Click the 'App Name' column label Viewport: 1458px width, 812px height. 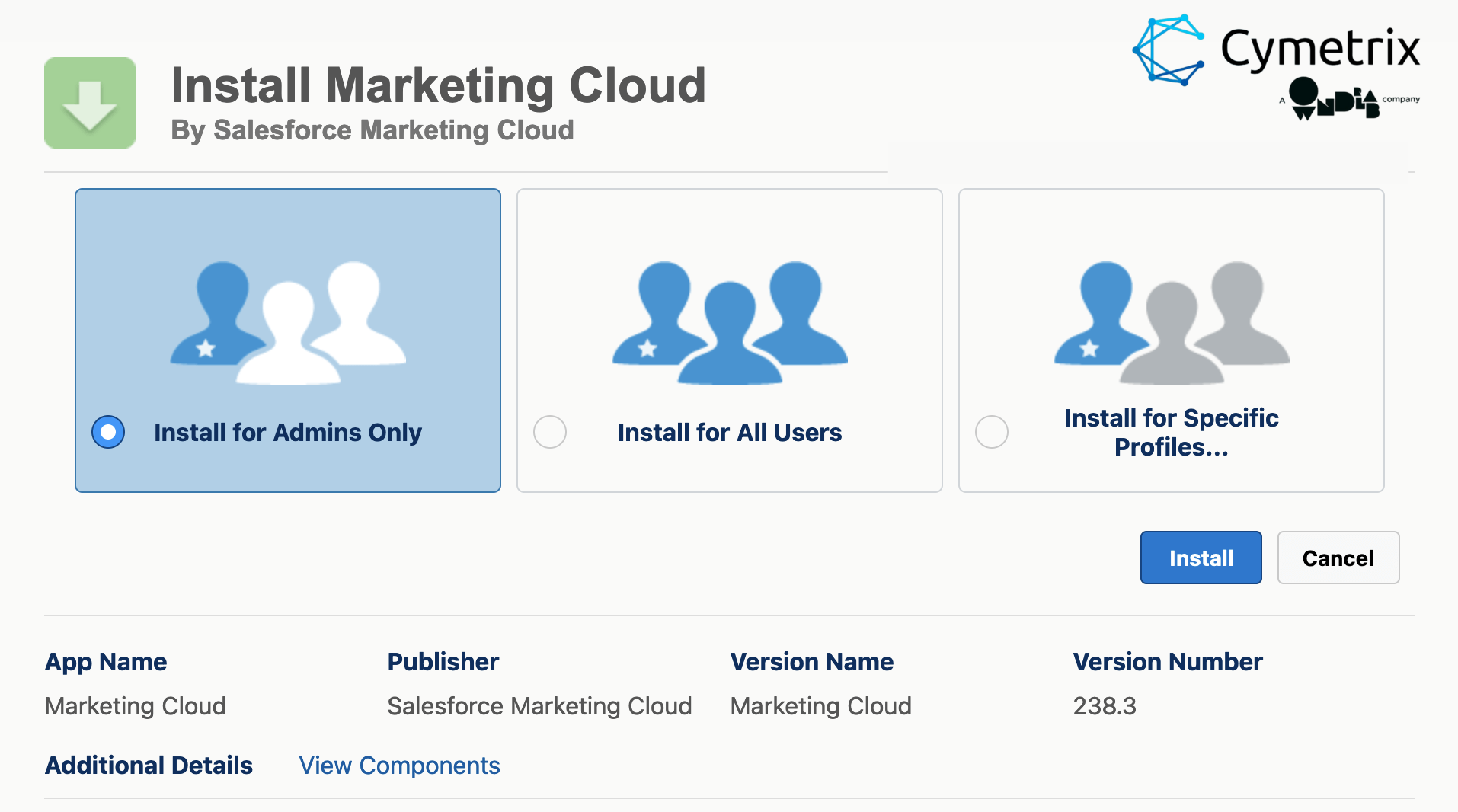point(106,662)
